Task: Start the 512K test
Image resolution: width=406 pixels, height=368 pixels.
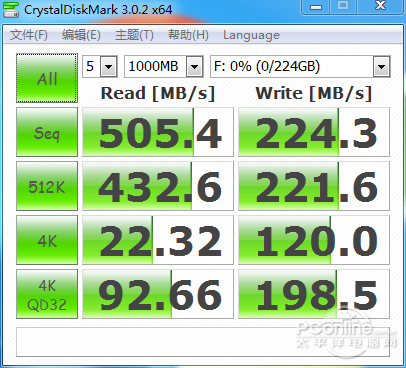Action: pyautogui.click(x=47, y=186)
